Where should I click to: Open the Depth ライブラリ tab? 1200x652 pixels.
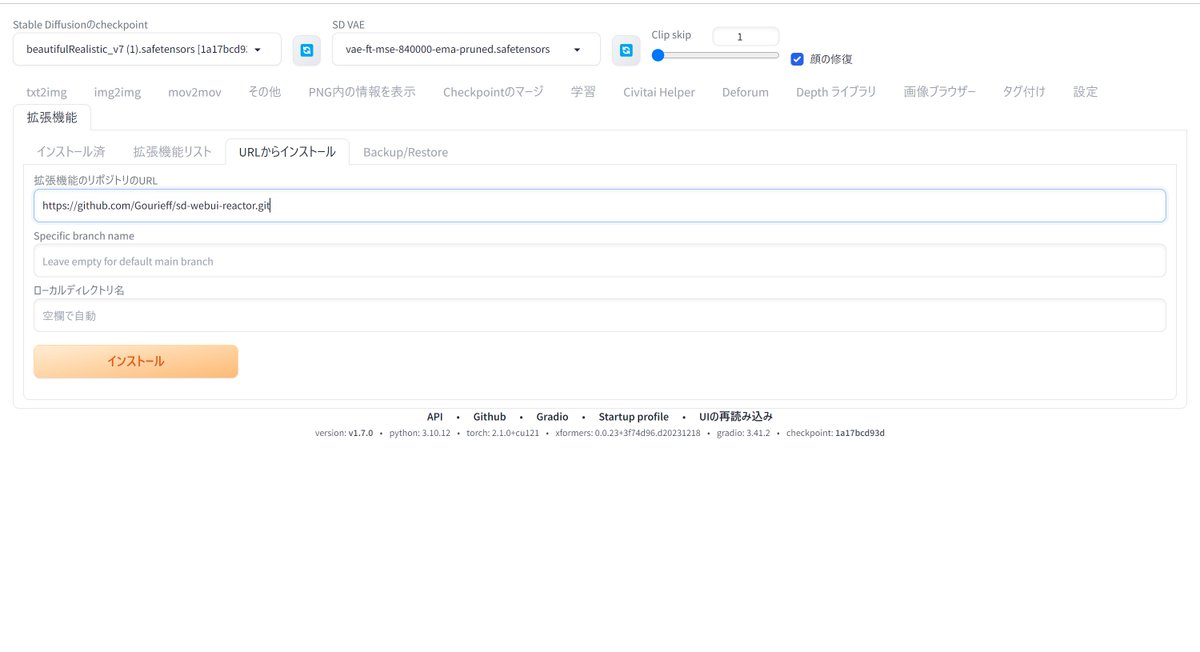point(836,92)
